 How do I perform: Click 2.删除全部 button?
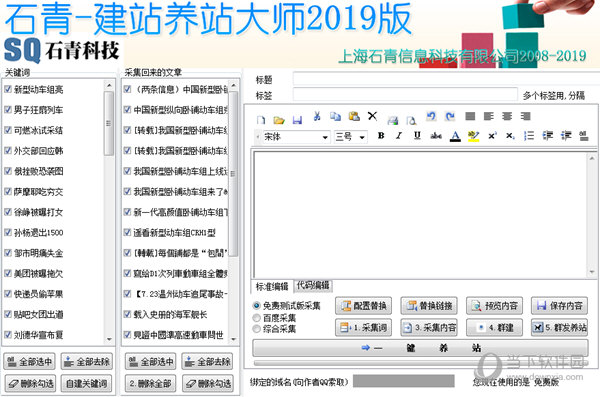click(x=150, y=384)
